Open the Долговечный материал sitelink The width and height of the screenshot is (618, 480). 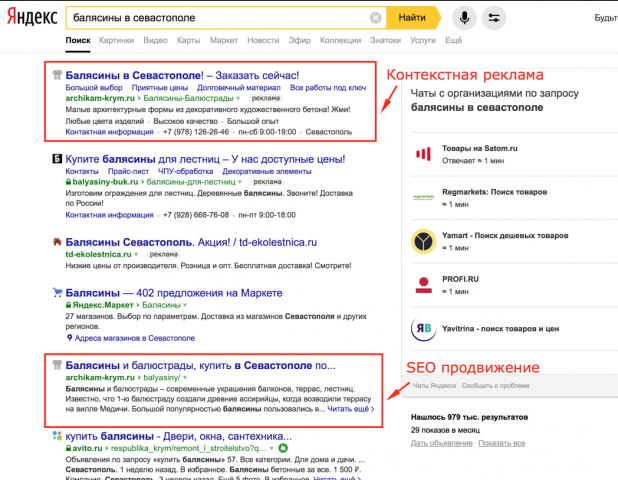[239, 87]
